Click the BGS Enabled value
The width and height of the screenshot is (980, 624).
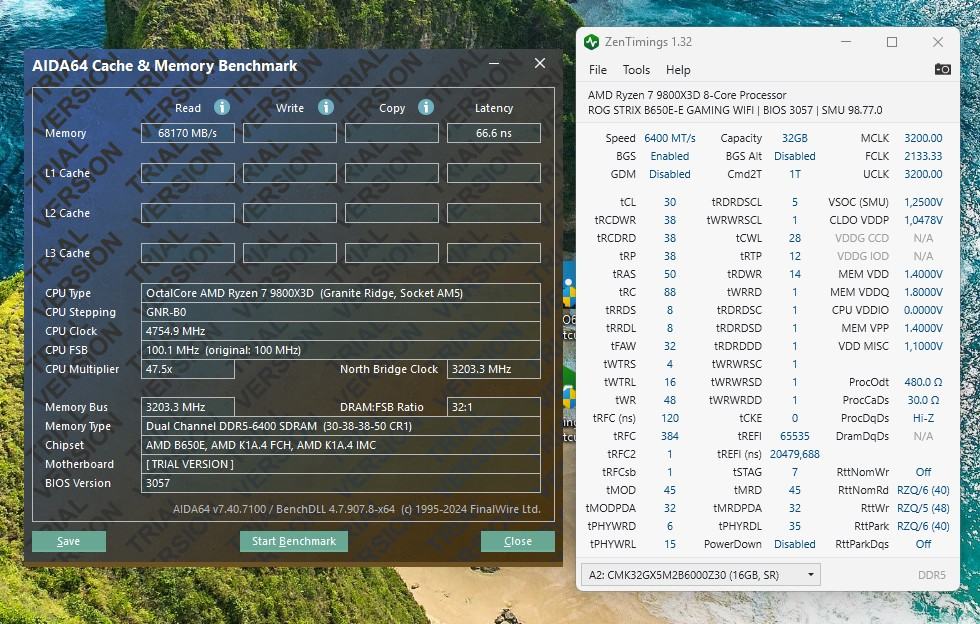coord(669,156)
